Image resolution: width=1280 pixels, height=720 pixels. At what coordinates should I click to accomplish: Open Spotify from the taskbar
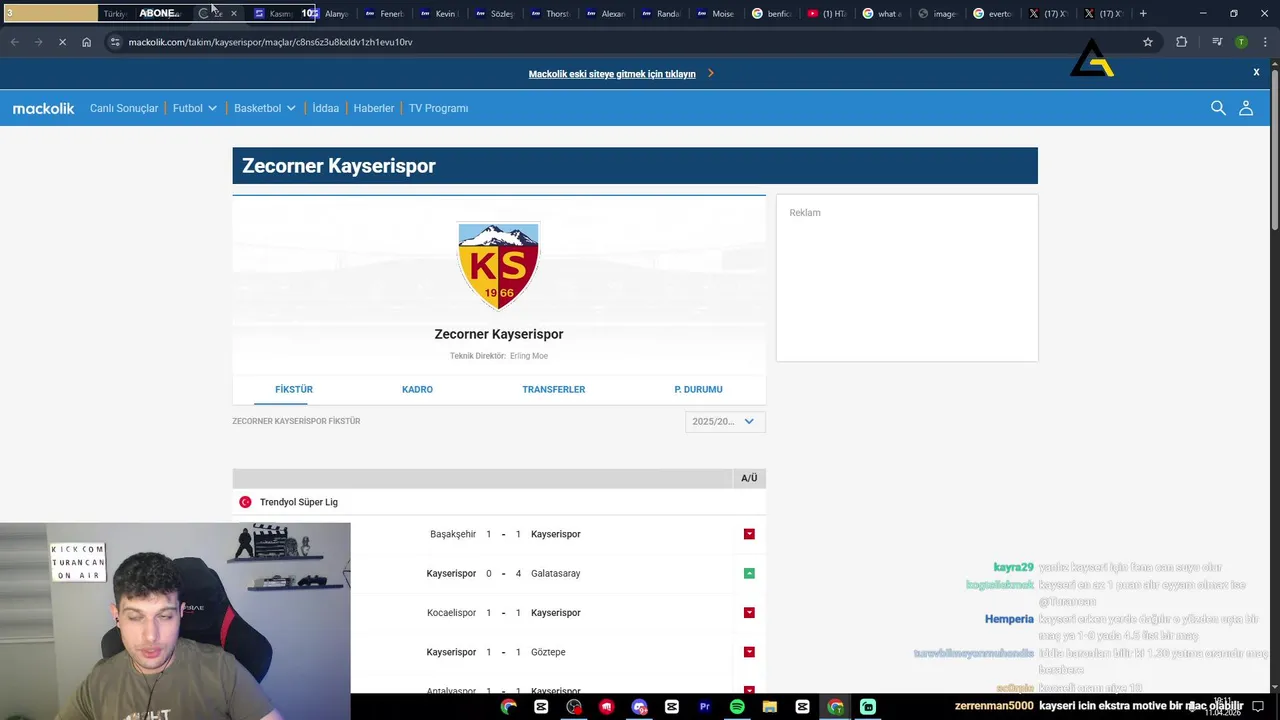737,706
